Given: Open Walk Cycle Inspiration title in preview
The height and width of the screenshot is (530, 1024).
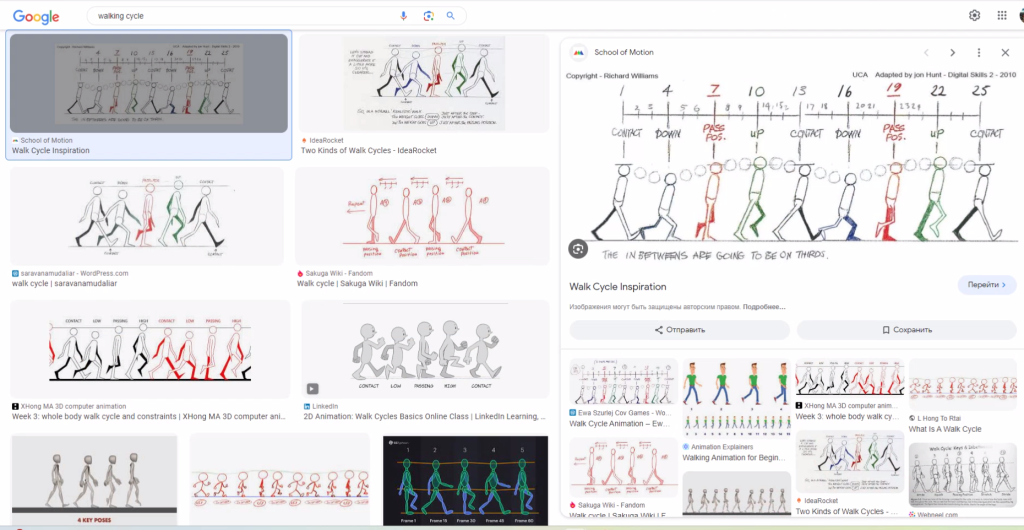Looking at the screenshot, I should 617,287.
